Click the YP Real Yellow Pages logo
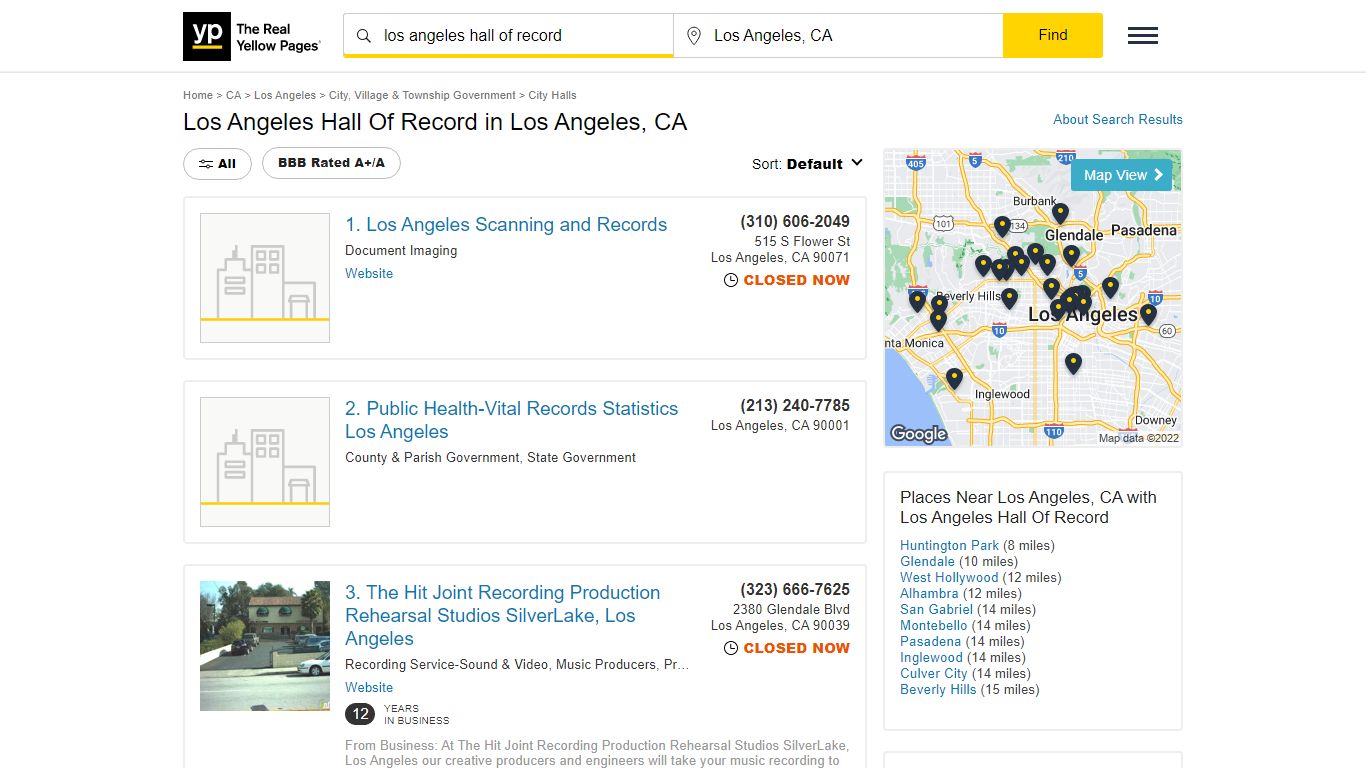 coord(252,36)
